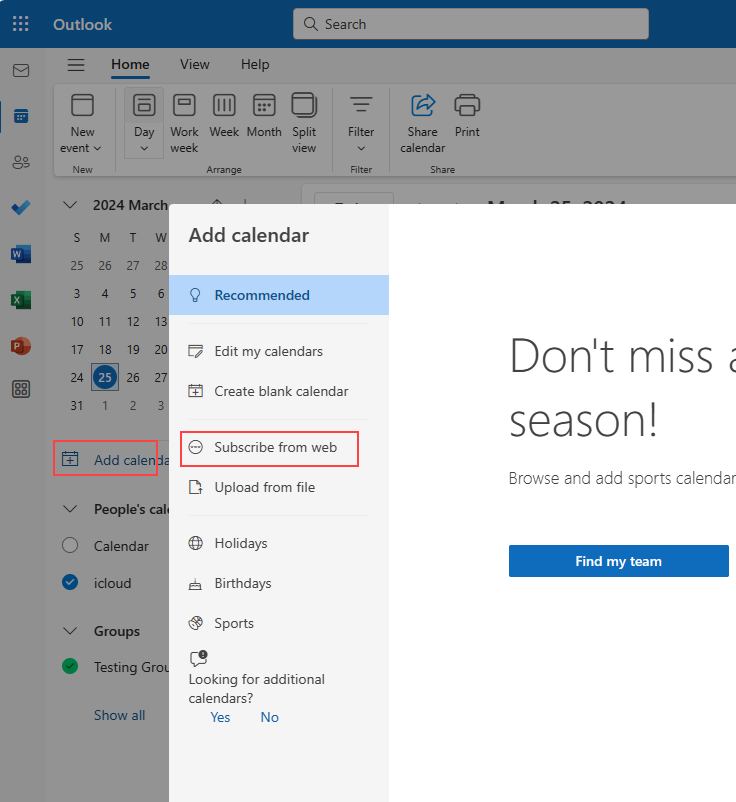The height and width of the screenshot is (802, 736).
Task: Open Mail from the left sidebar
Action: pos(21,71)
